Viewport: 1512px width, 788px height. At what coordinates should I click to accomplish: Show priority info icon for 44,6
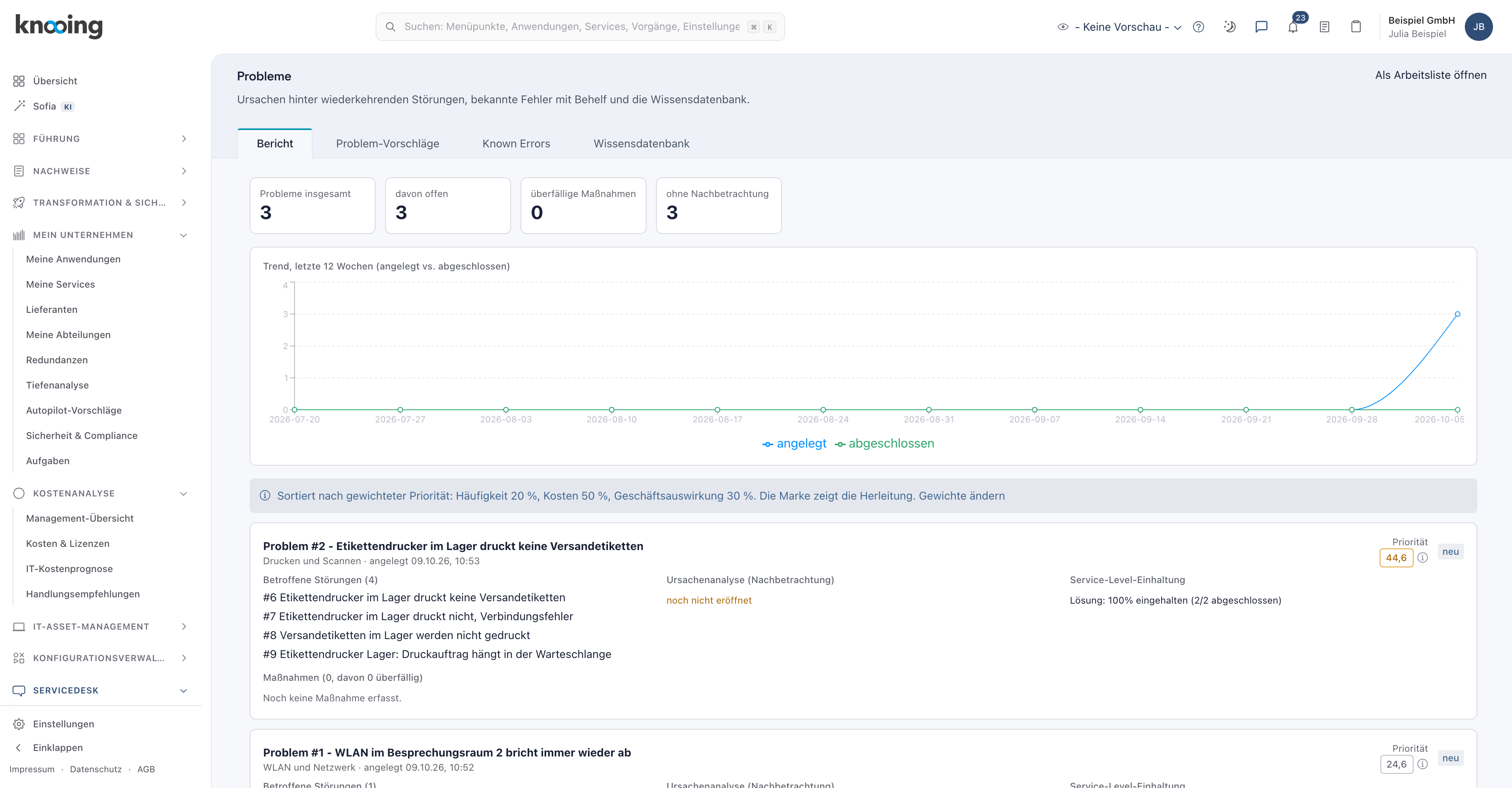(1423, 558)
